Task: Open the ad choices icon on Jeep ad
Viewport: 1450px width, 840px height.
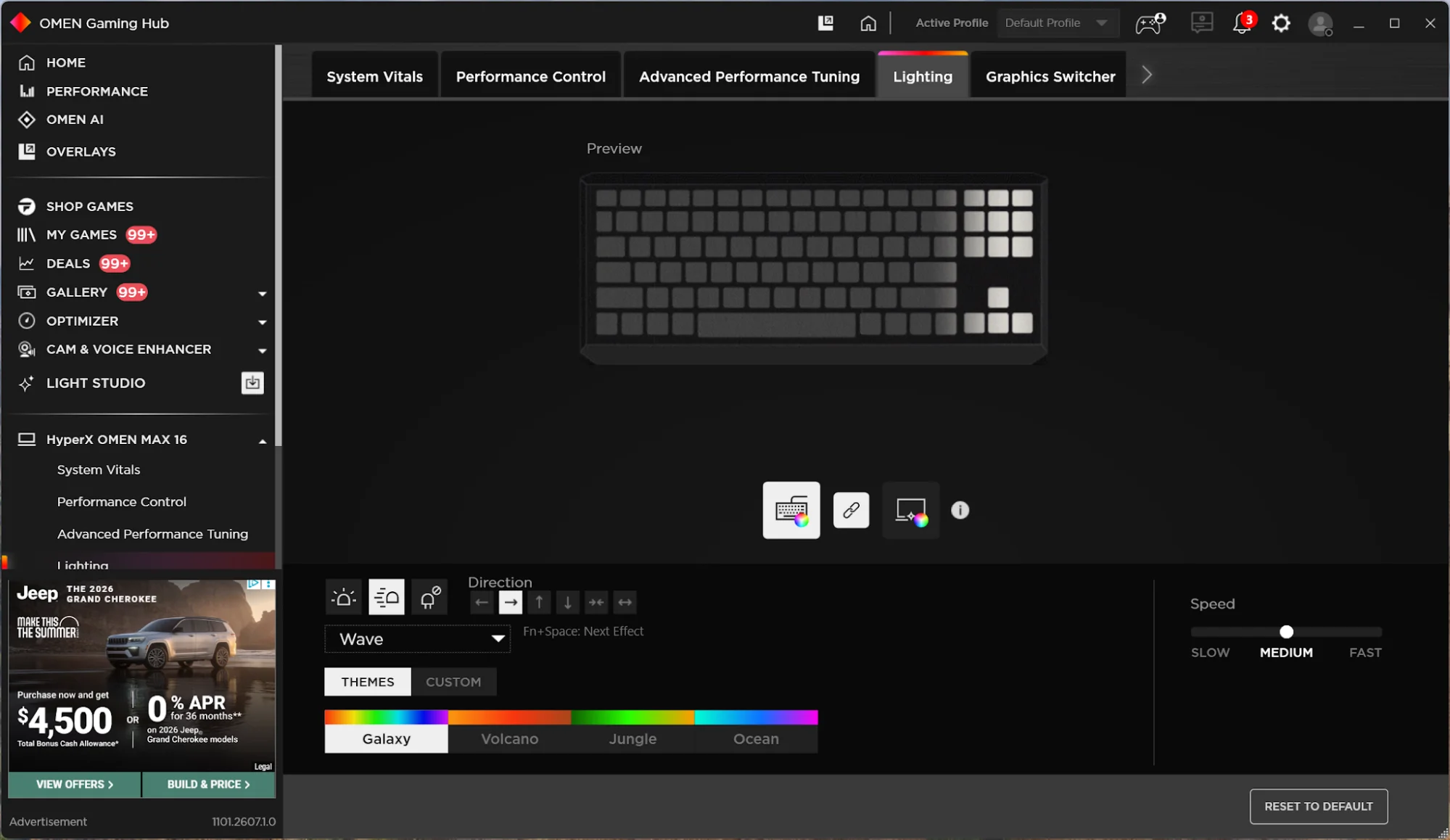Action: point(253,584)
